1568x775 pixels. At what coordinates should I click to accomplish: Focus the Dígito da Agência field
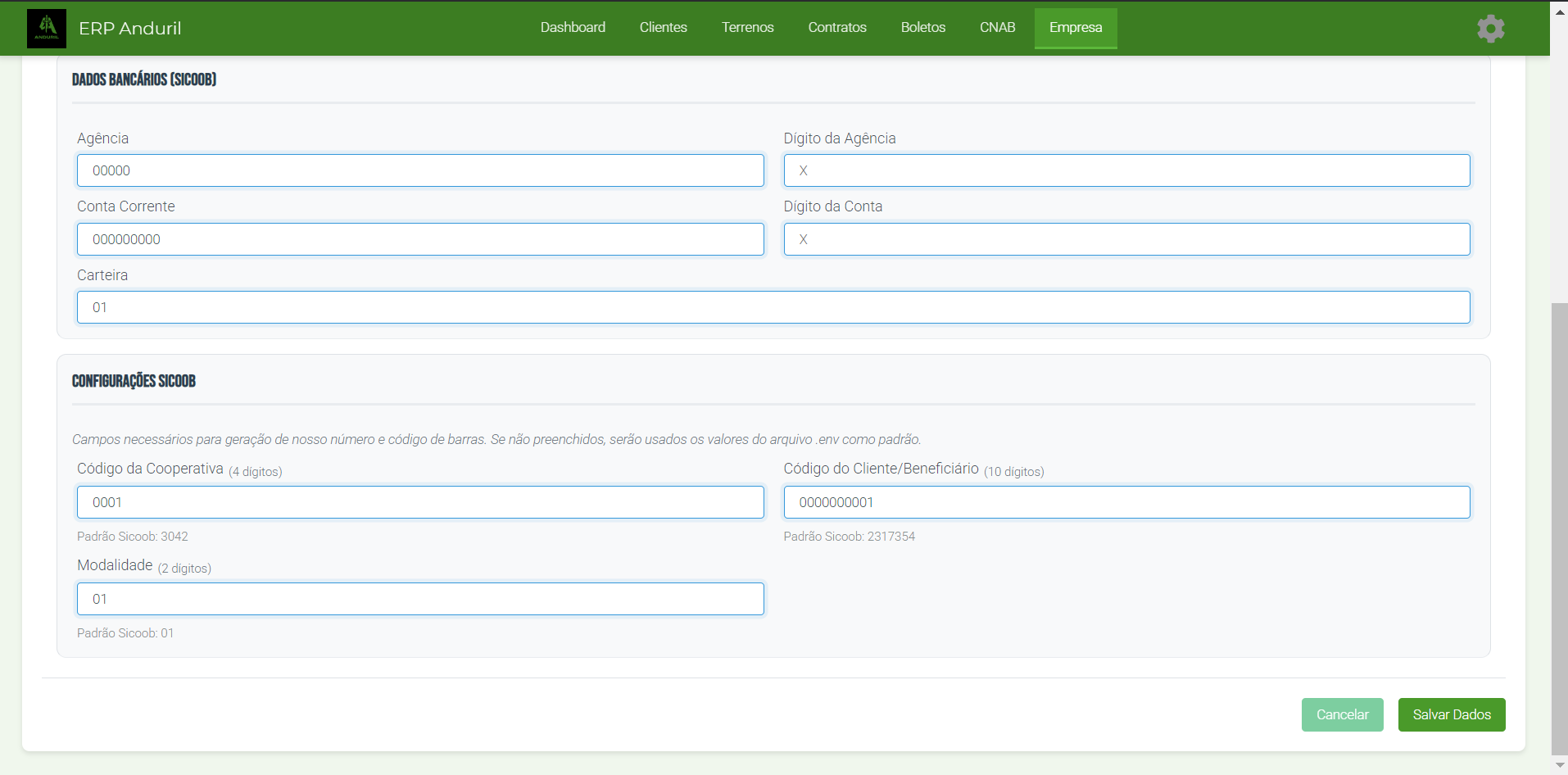[x=1126, y=170]
